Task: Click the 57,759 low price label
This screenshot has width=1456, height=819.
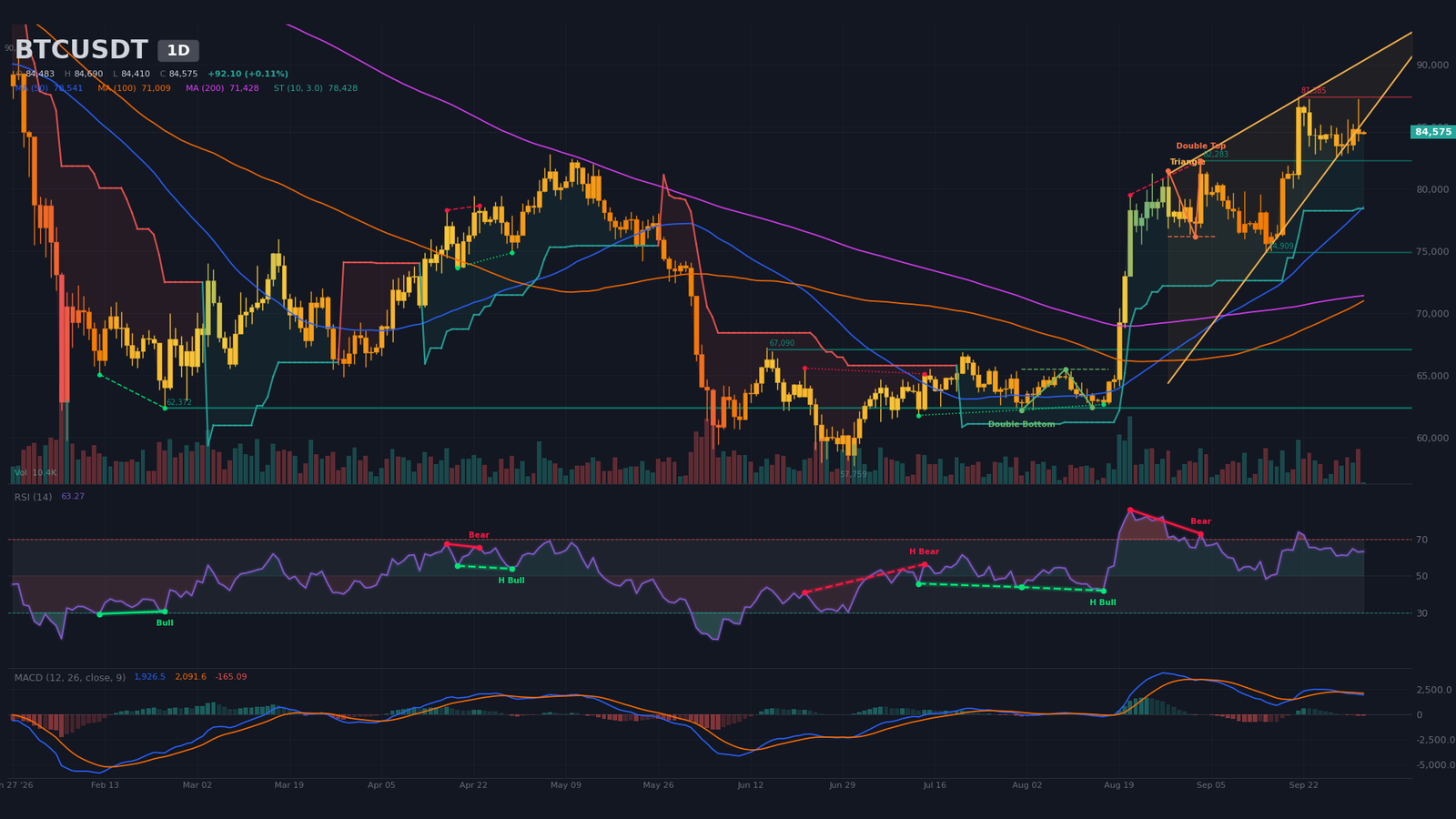Action: 854,474
